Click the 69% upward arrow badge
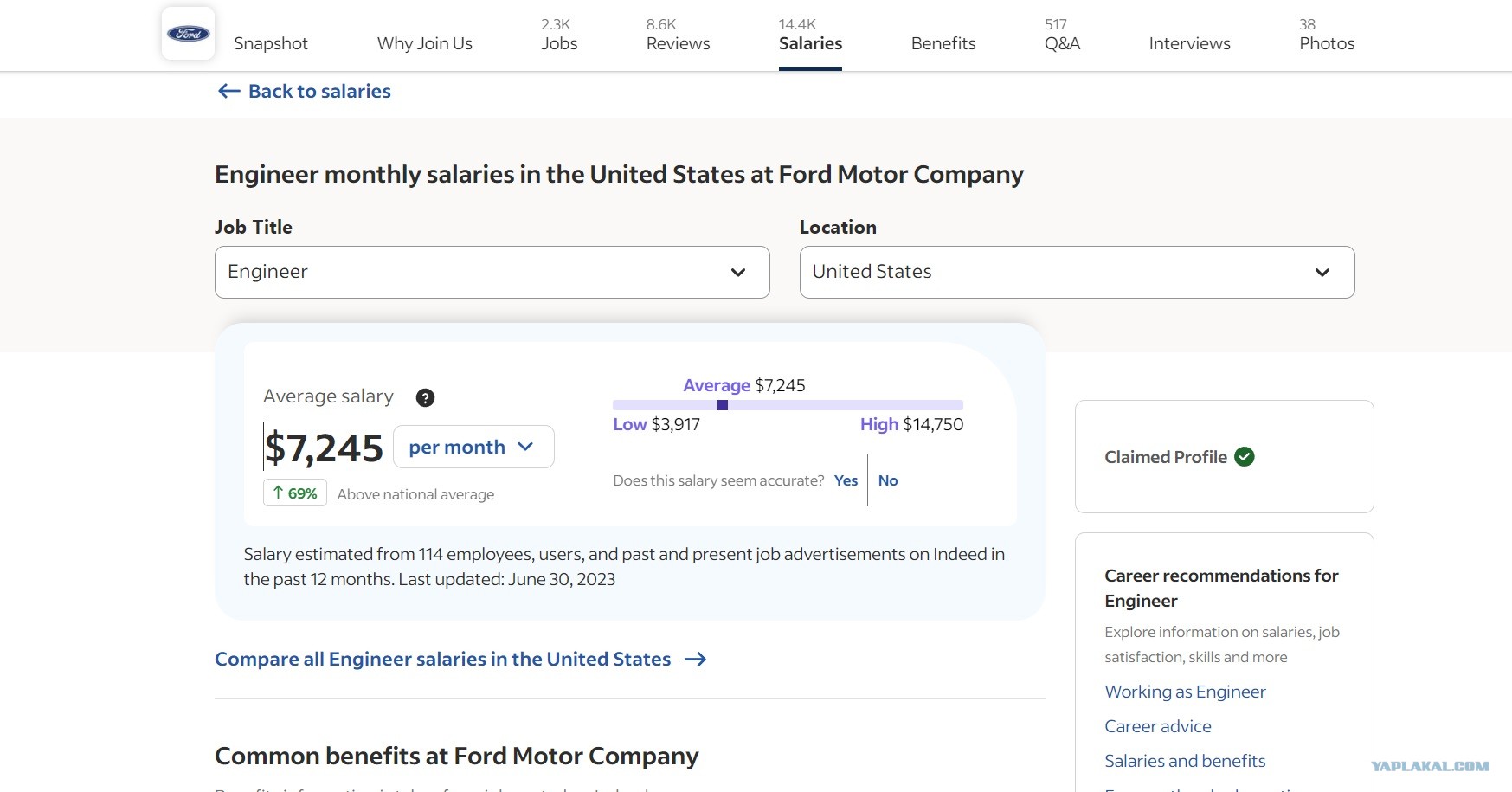Viewport: 1512px width, 792px height. tap(295, 493)
